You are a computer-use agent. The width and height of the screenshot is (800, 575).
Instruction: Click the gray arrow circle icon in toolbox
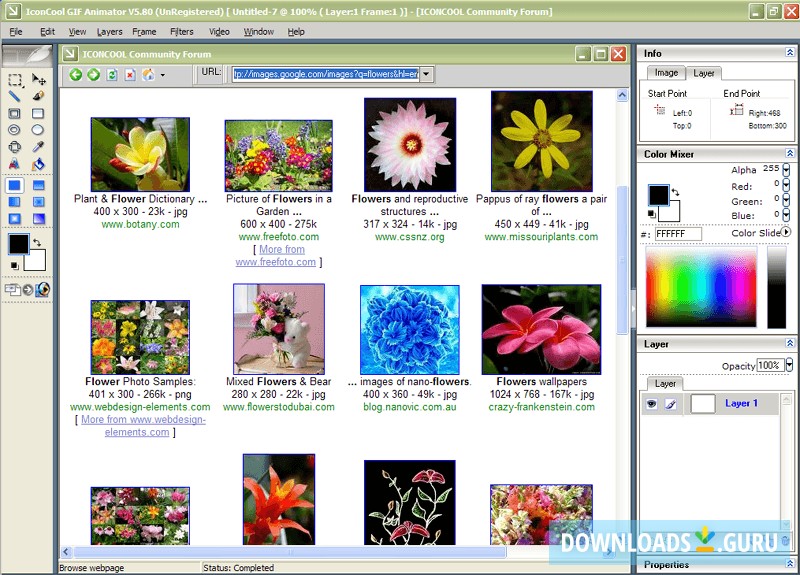click(28, 290)
